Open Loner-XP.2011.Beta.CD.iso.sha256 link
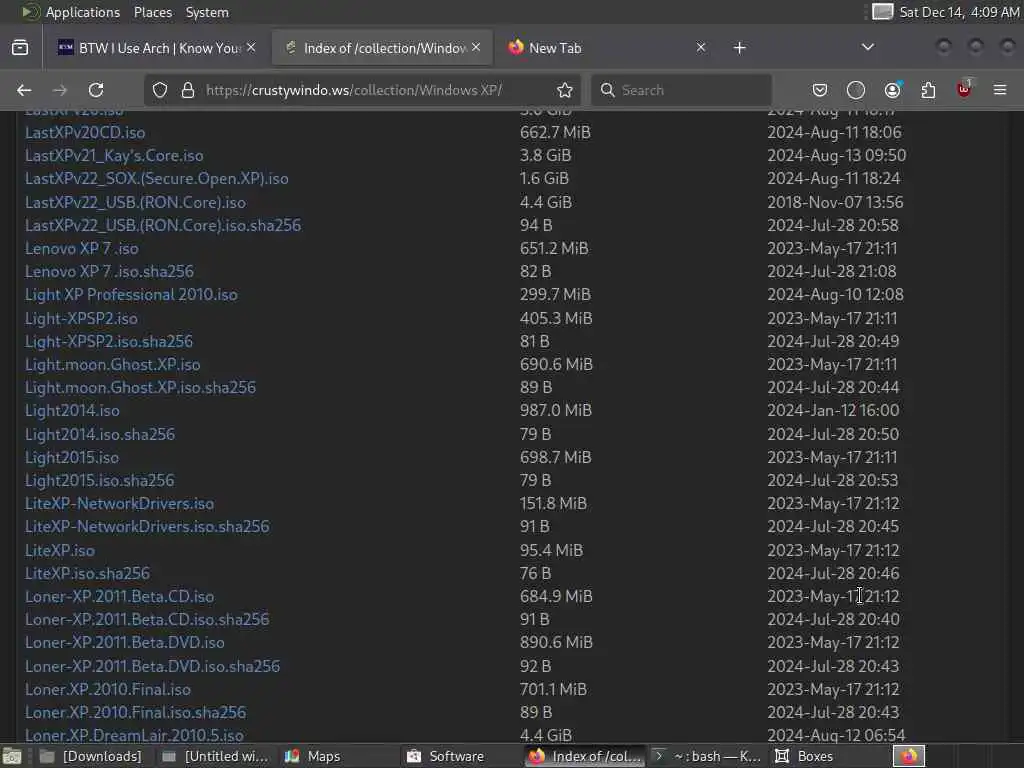Viewport: 1024px width, 768px height. (x=147, y=620)
